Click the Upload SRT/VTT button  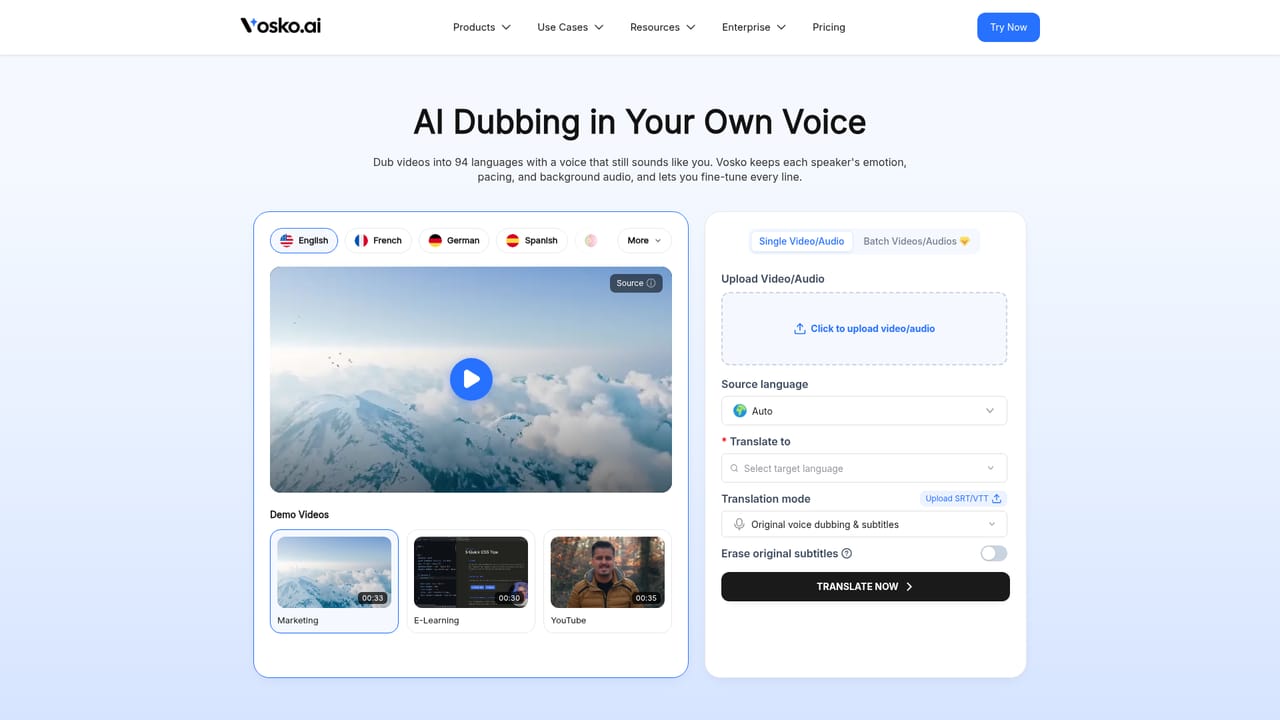963,498
